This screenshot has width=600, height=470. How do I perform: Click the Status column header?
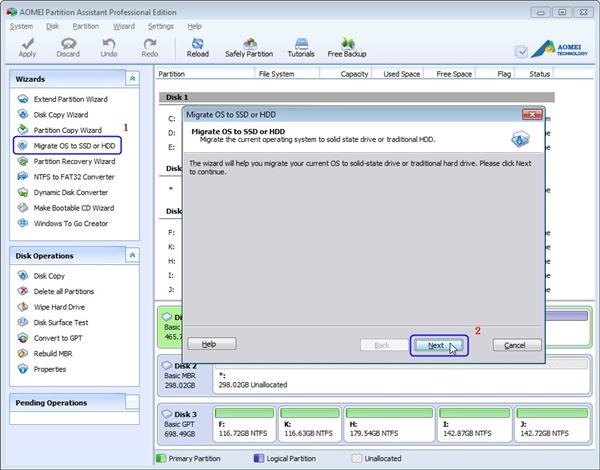[535, 74]
